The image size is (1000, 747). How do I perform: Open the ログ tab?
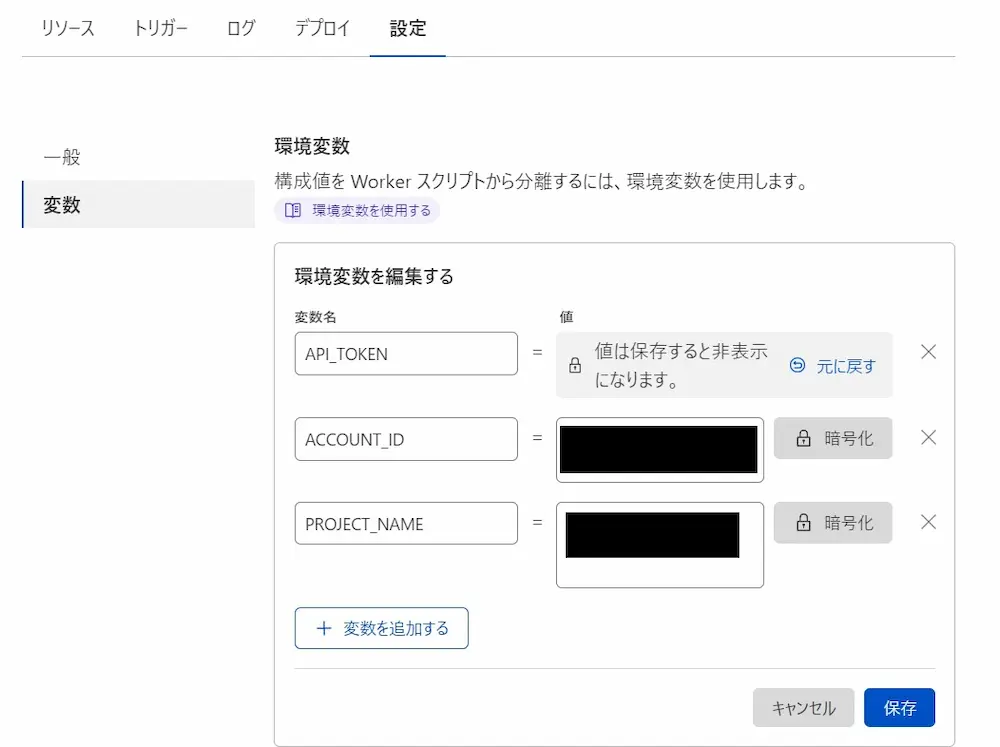[241, 28]
